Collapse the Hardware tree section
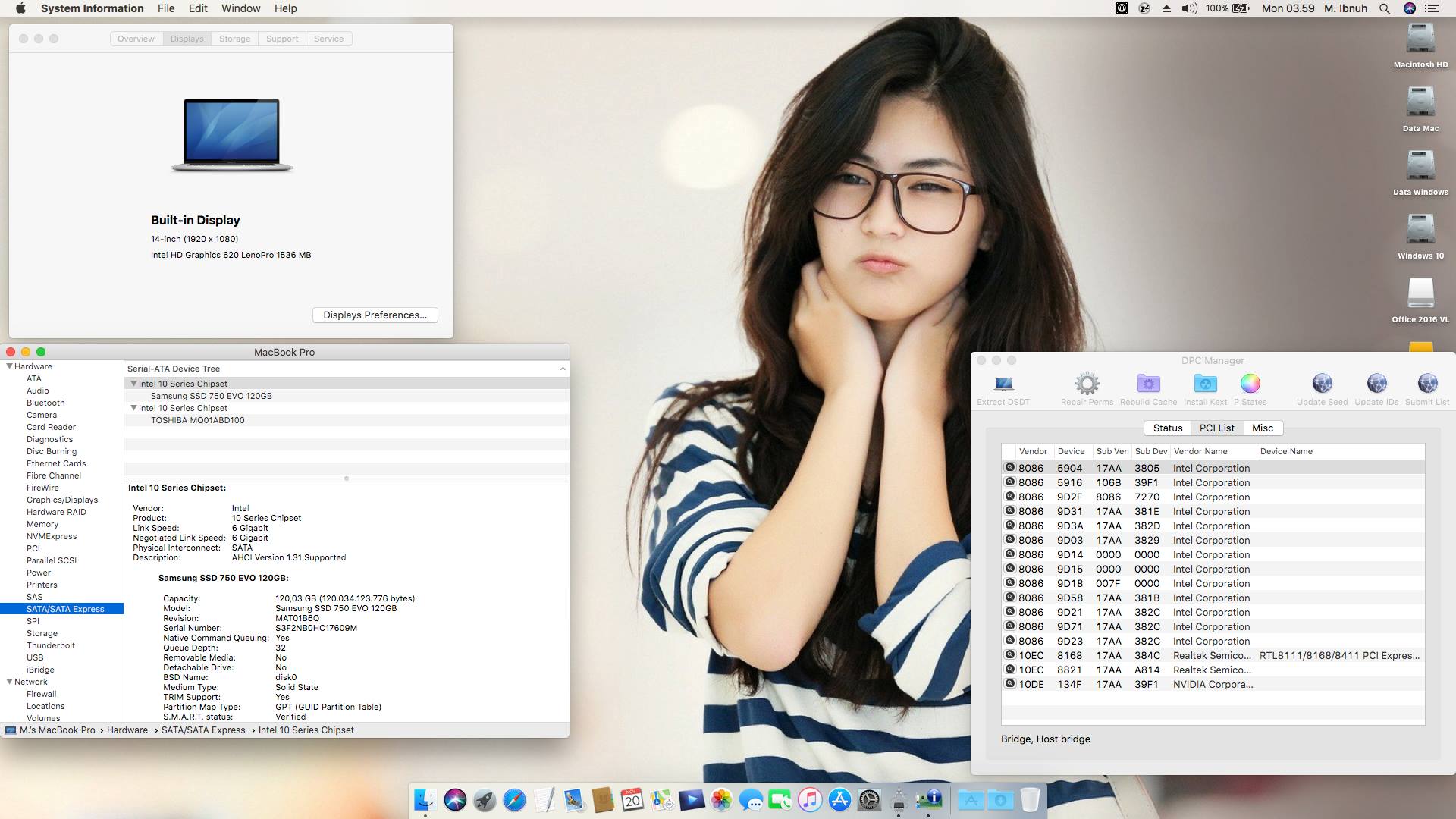 click(x=10, y=366)
